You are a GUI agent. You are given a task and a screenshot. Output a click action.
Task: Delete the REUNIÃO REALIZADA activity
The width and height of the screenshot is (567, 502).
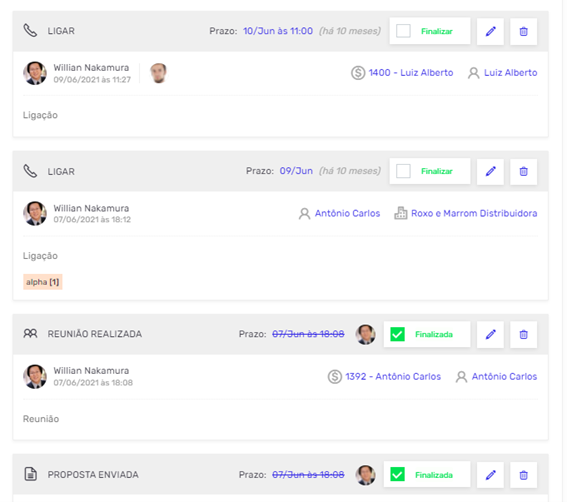pos(523,335)
